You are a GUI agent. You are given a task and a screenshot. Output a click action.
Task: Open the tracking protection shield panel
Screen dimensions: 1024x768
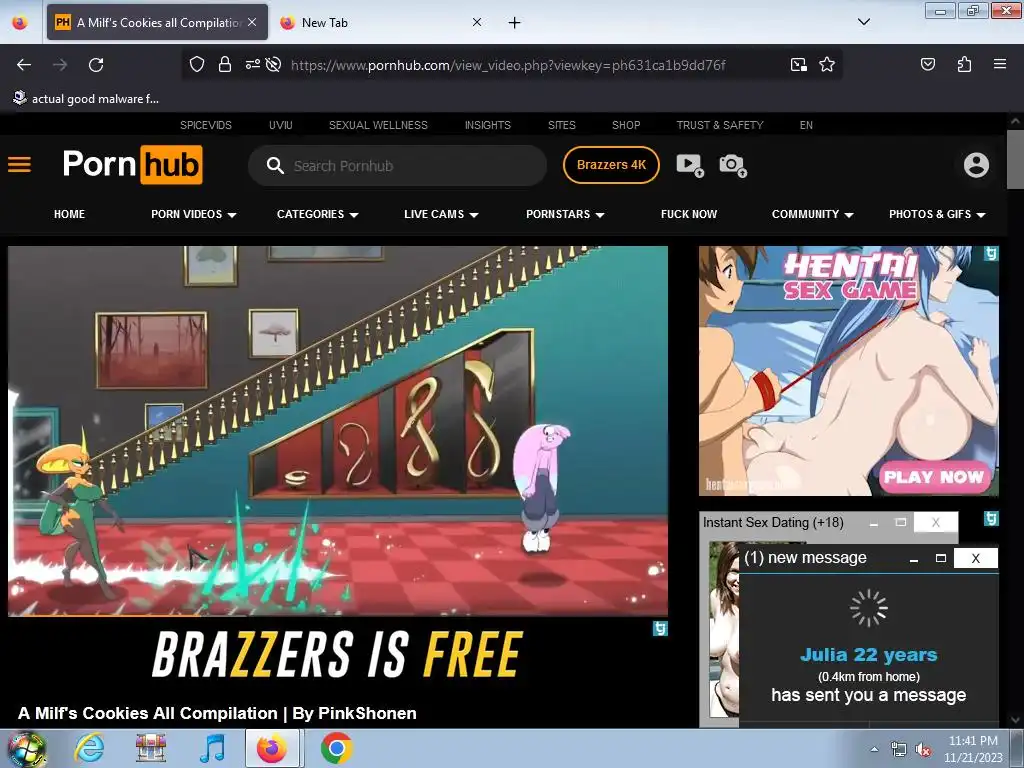tap(197, 64)
